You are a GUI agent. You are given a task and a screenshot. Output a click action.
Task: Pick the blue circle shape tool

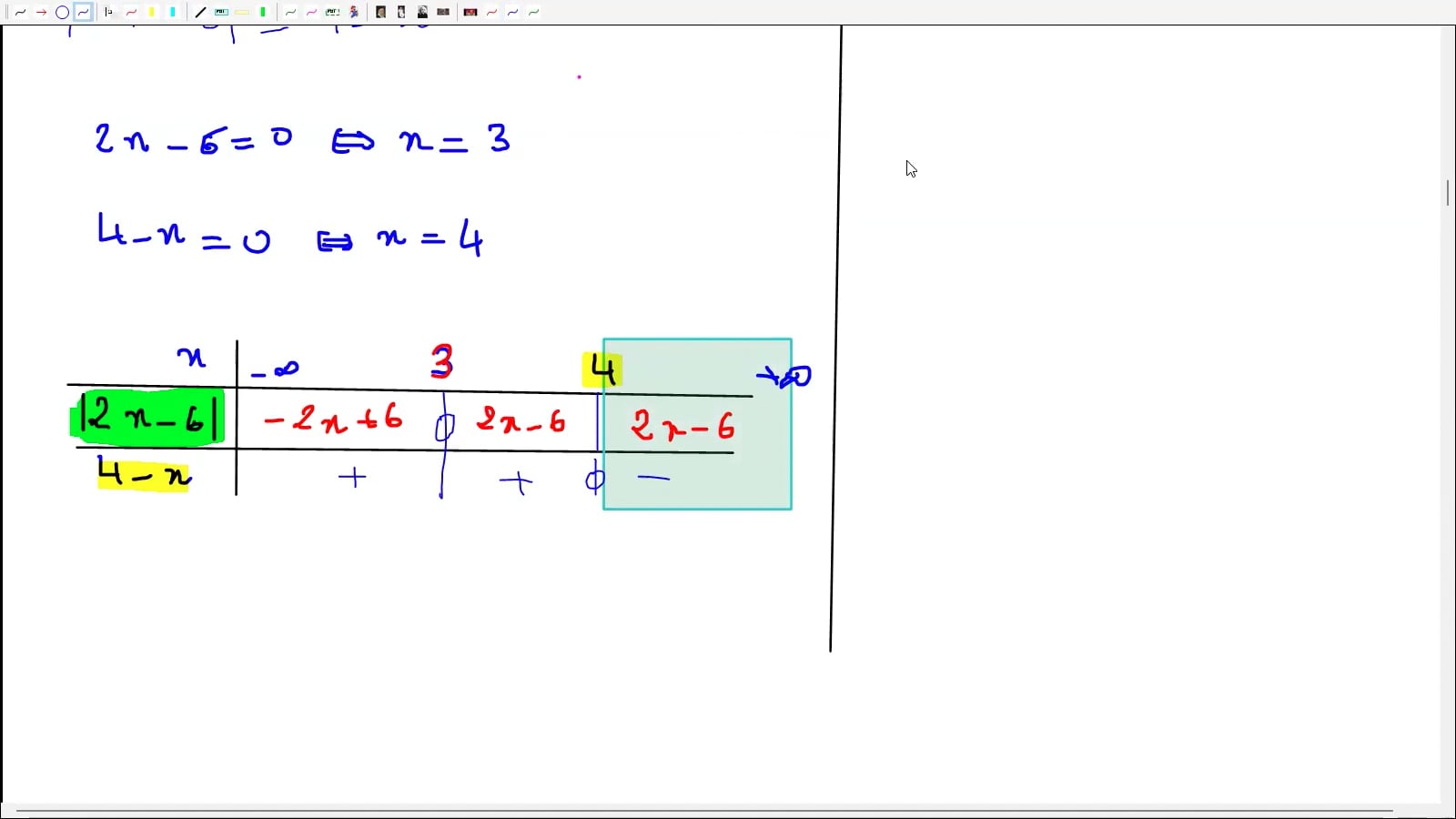[x=62, y=12]
